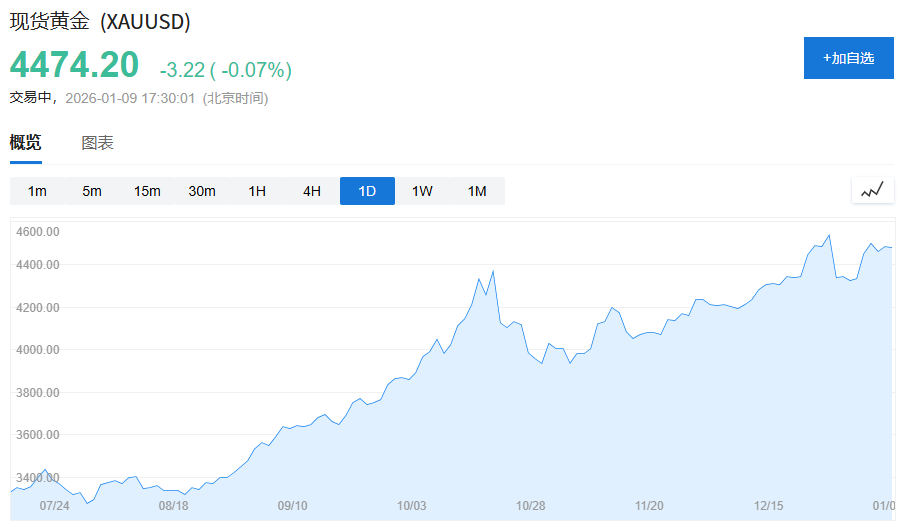
Task: Change chart to 1M monthly view
Action: [477, 191]
